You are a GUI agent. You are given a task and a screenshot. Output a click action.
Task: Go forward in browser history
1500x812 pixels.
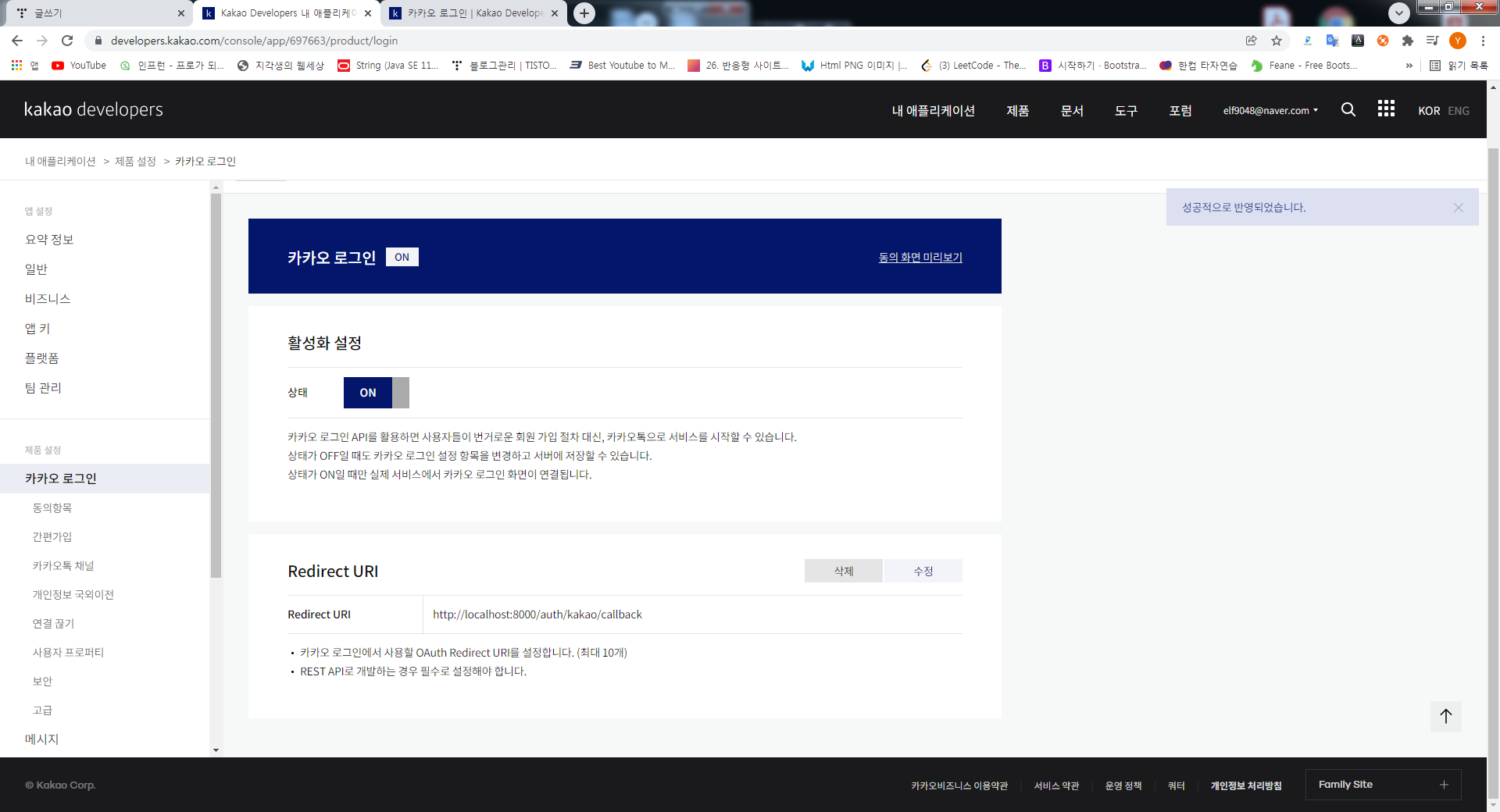pos(42,41)
